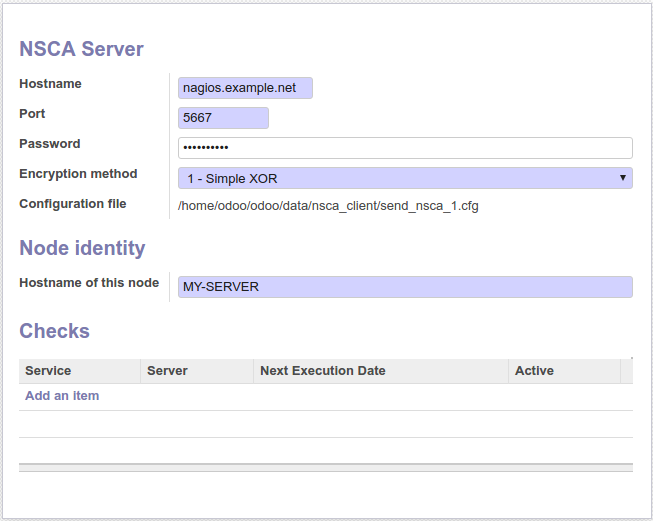
Task: Click the Node identity section heading
Action: 82,248
